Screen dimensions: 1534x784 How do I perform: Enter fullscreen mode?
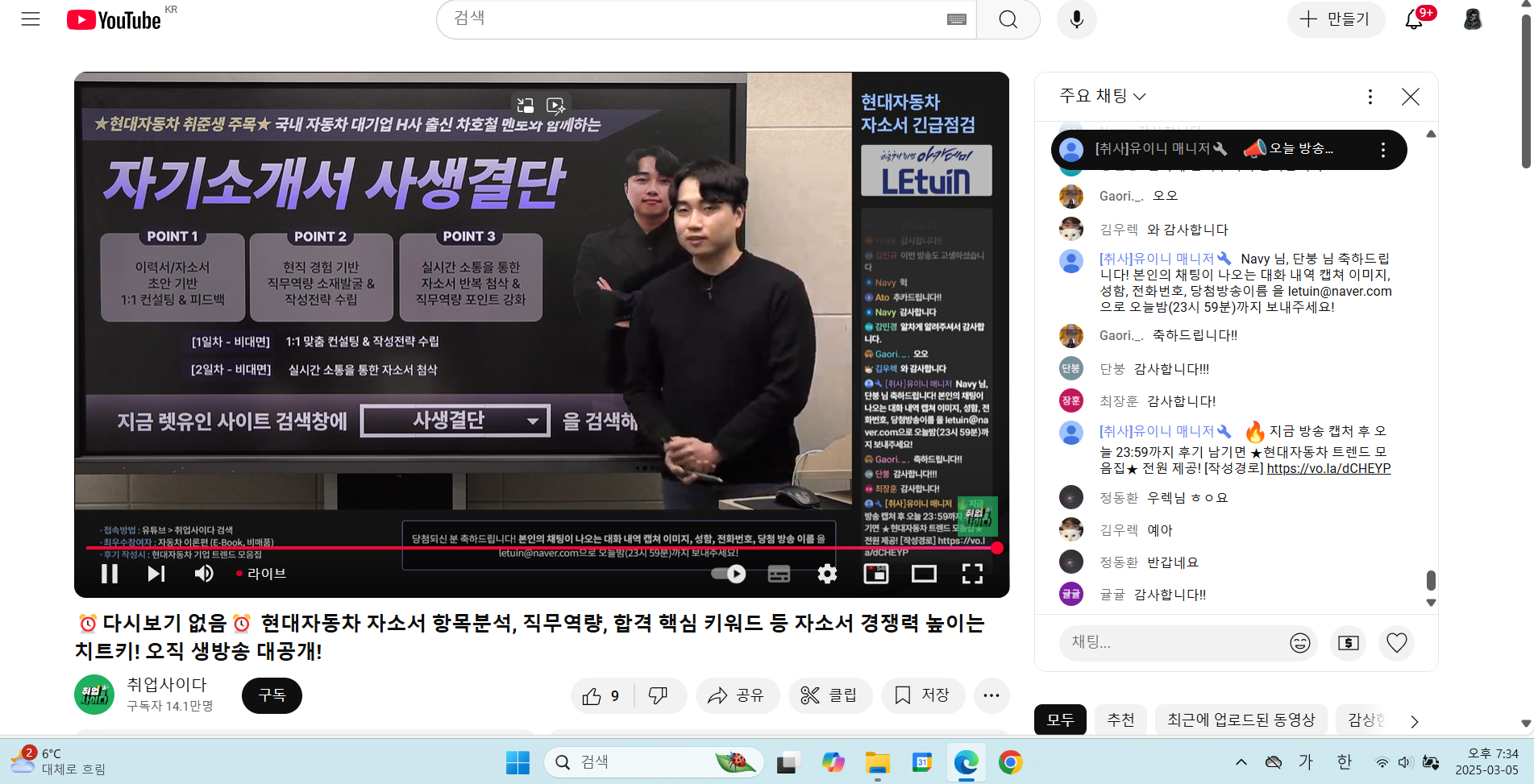pyautogui.click(x=972, y=574)
